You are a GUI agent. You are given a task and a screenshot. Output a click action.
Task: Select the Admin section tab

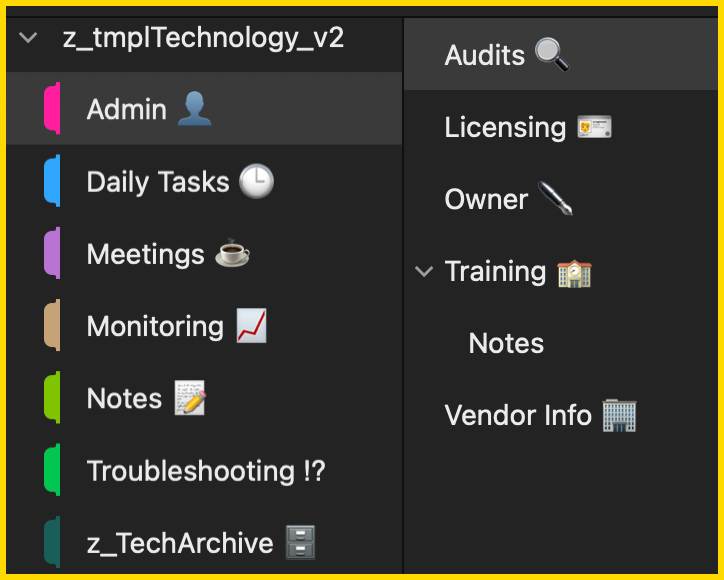[x=205, y=109]
